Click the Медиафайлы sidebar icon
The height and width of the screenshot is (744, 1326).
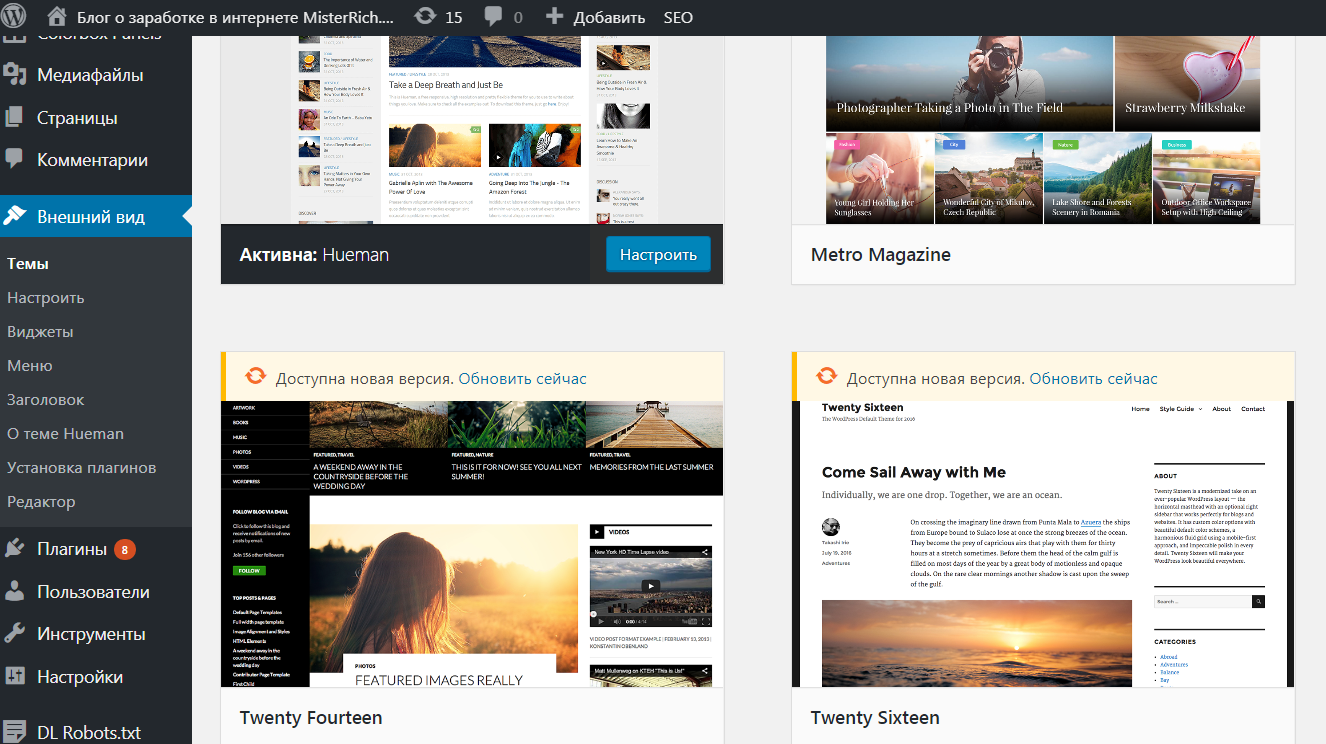14,75
